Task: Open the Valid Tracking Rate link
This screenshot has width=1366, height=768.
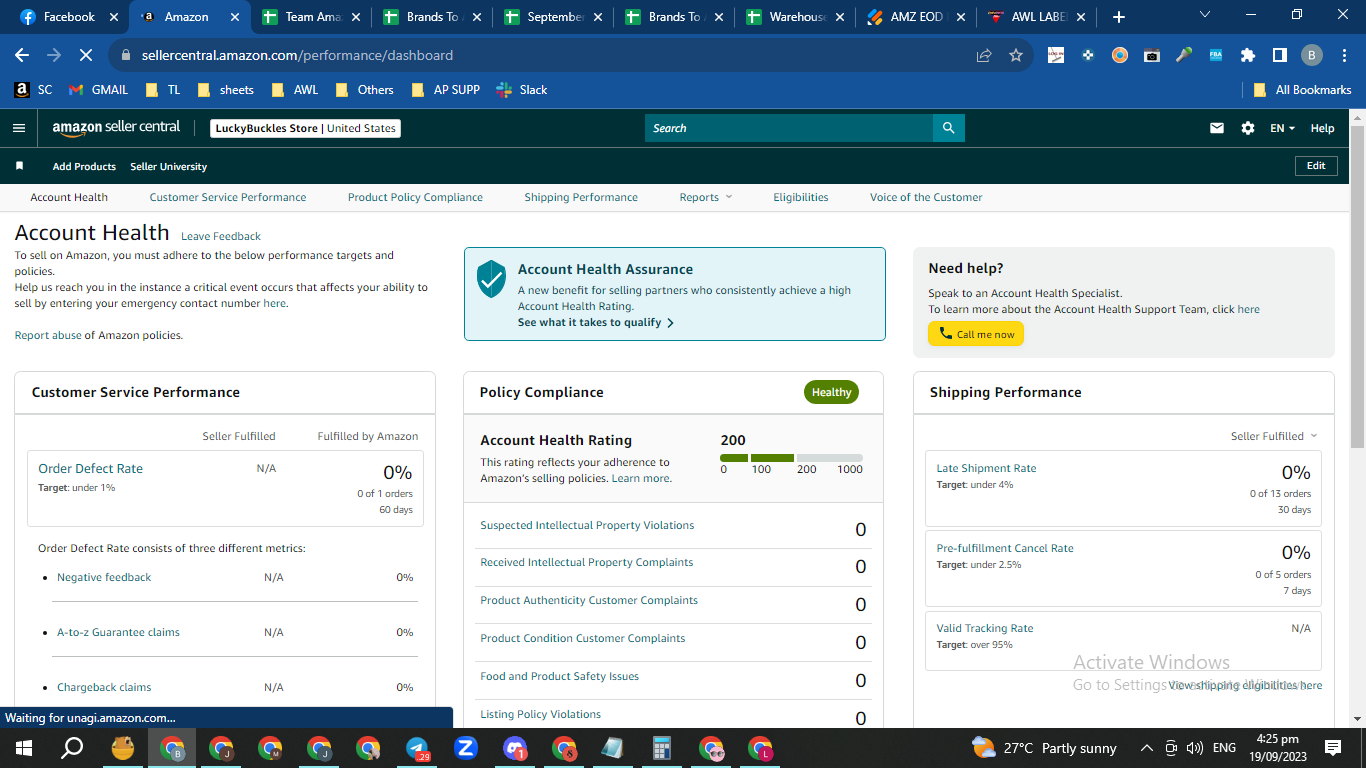Action: coord(985,628)
